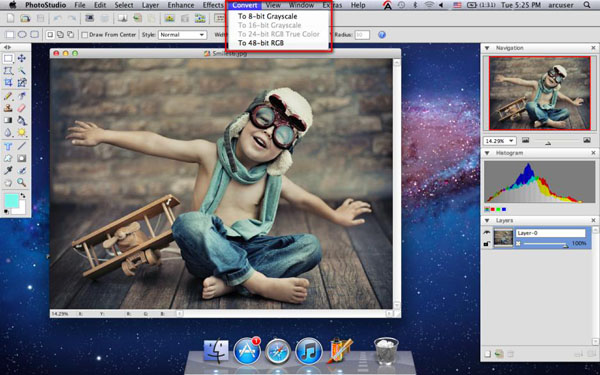Select the Text tool

8,146
